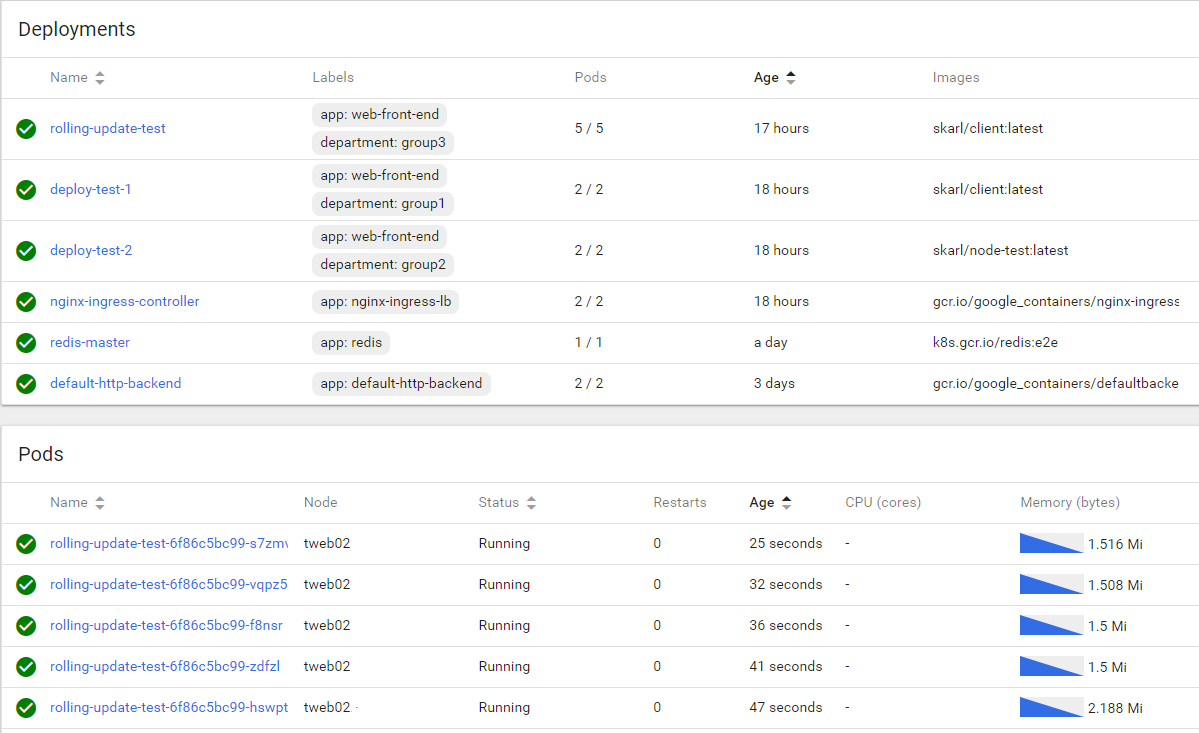
Task: Click the 'a day' age value
Action: (x=770, y=342)
